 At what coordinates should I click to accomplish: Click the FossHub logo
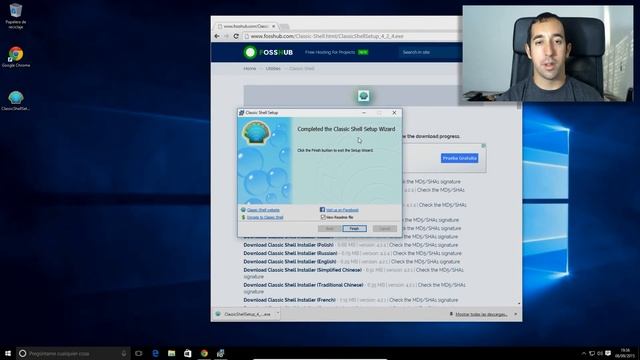click(x=269, y=52)
